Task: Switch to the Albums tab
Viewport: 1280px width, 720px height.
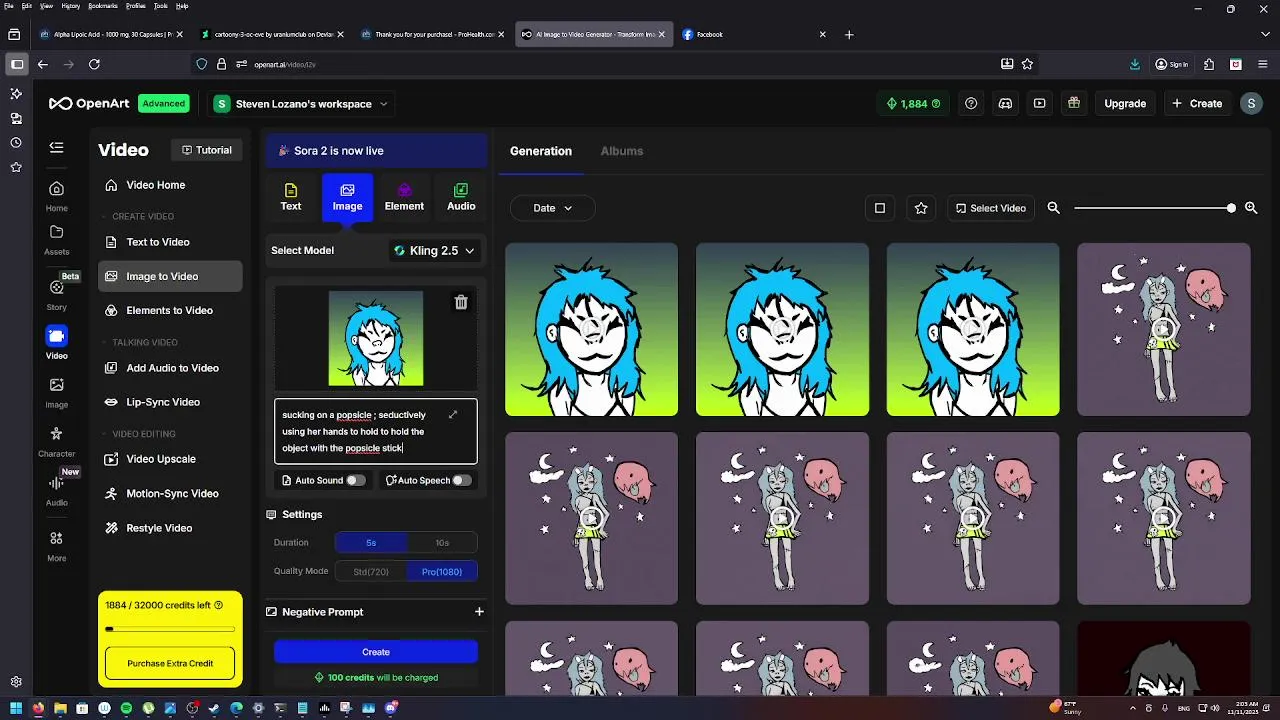Action: click(x=622, y=151)
